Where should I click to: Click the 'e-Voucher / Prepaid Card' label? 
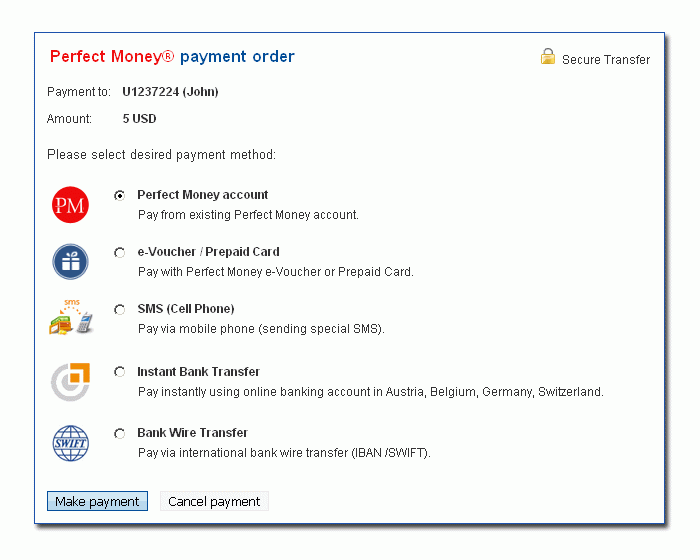pos(208,252)
